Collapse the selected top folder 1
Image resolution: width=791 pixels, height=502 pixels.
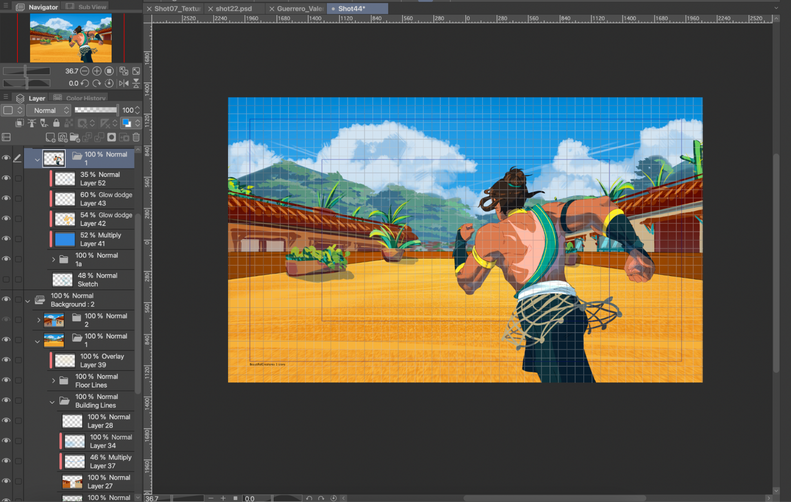(37, 159)
